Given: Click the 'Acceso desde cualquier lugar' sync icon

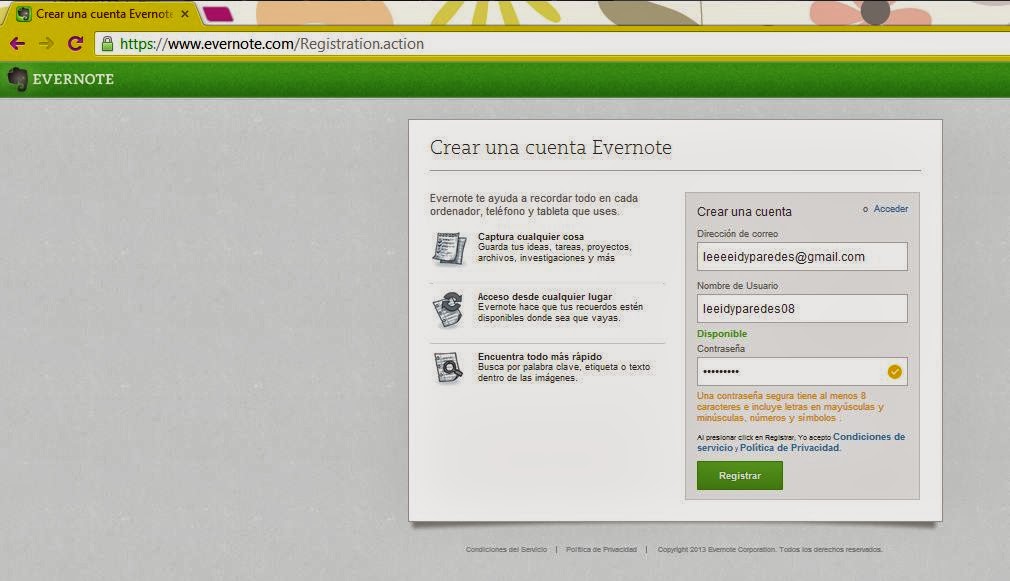Looking at the screenshot, I should 448,309.
